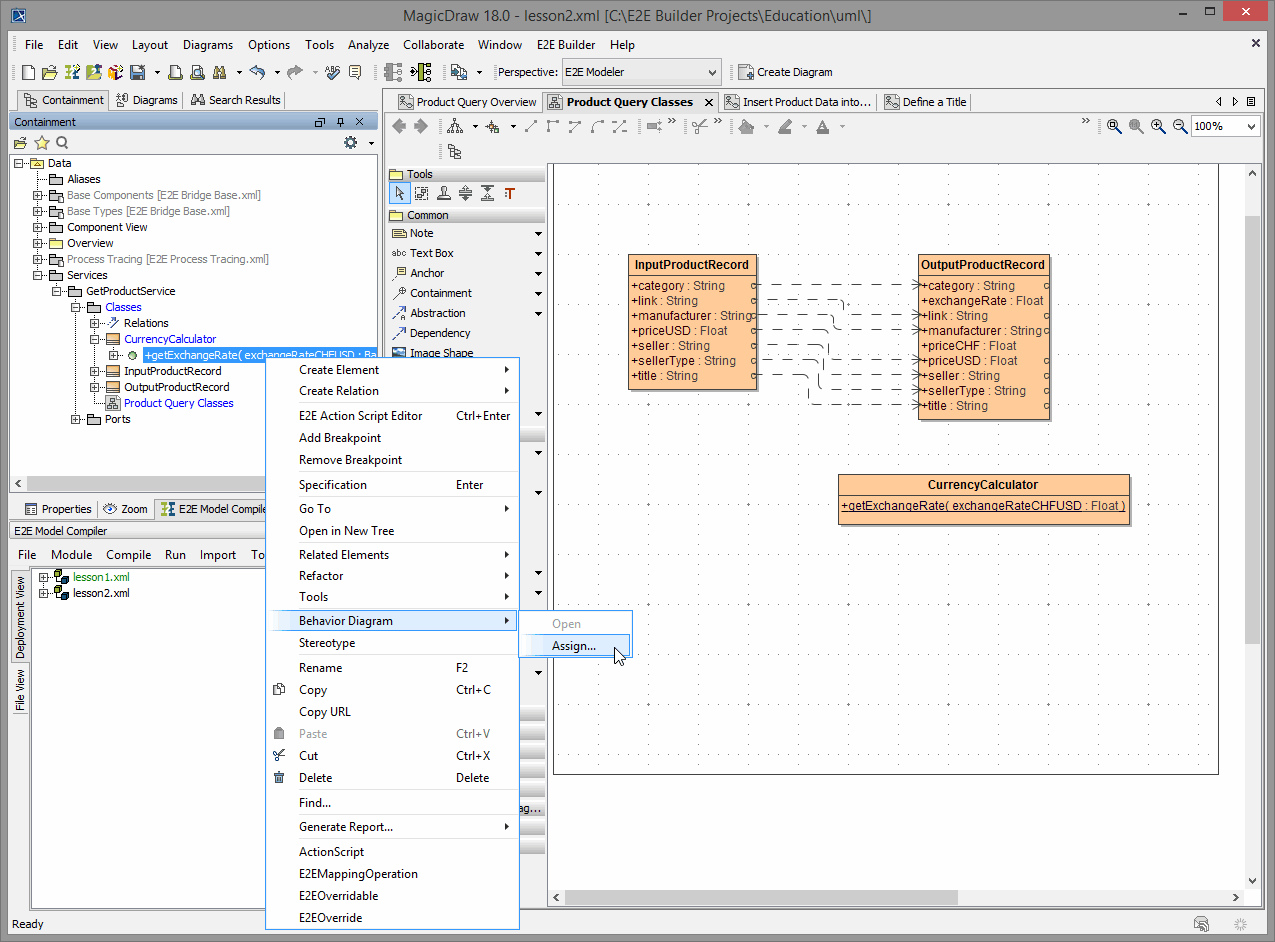Image resolution: width=1275 pixels, height=942 pixels.
Task: Click the paint bucket fill color icon
Action: click(x=746, y=126)
